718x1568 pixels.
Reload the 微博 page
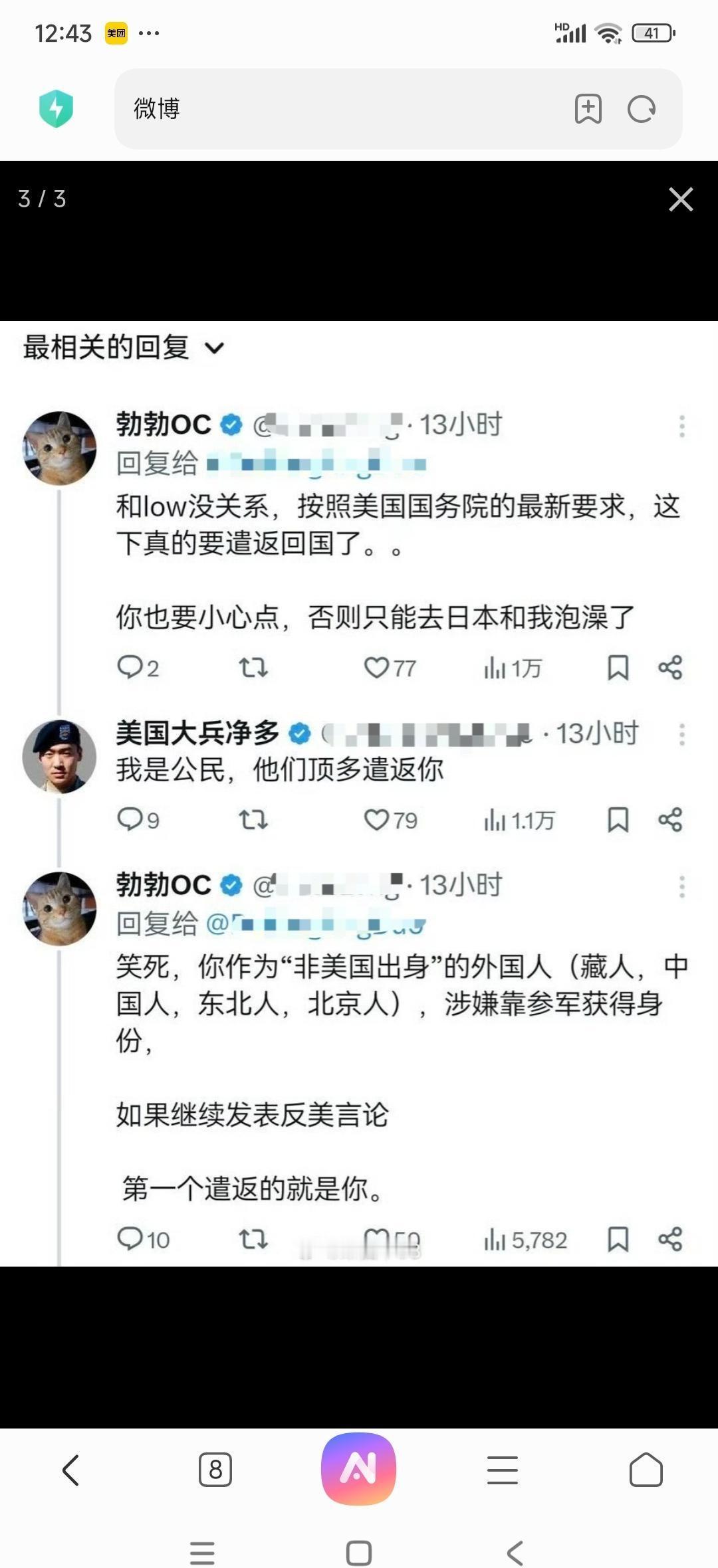(642, 109)
